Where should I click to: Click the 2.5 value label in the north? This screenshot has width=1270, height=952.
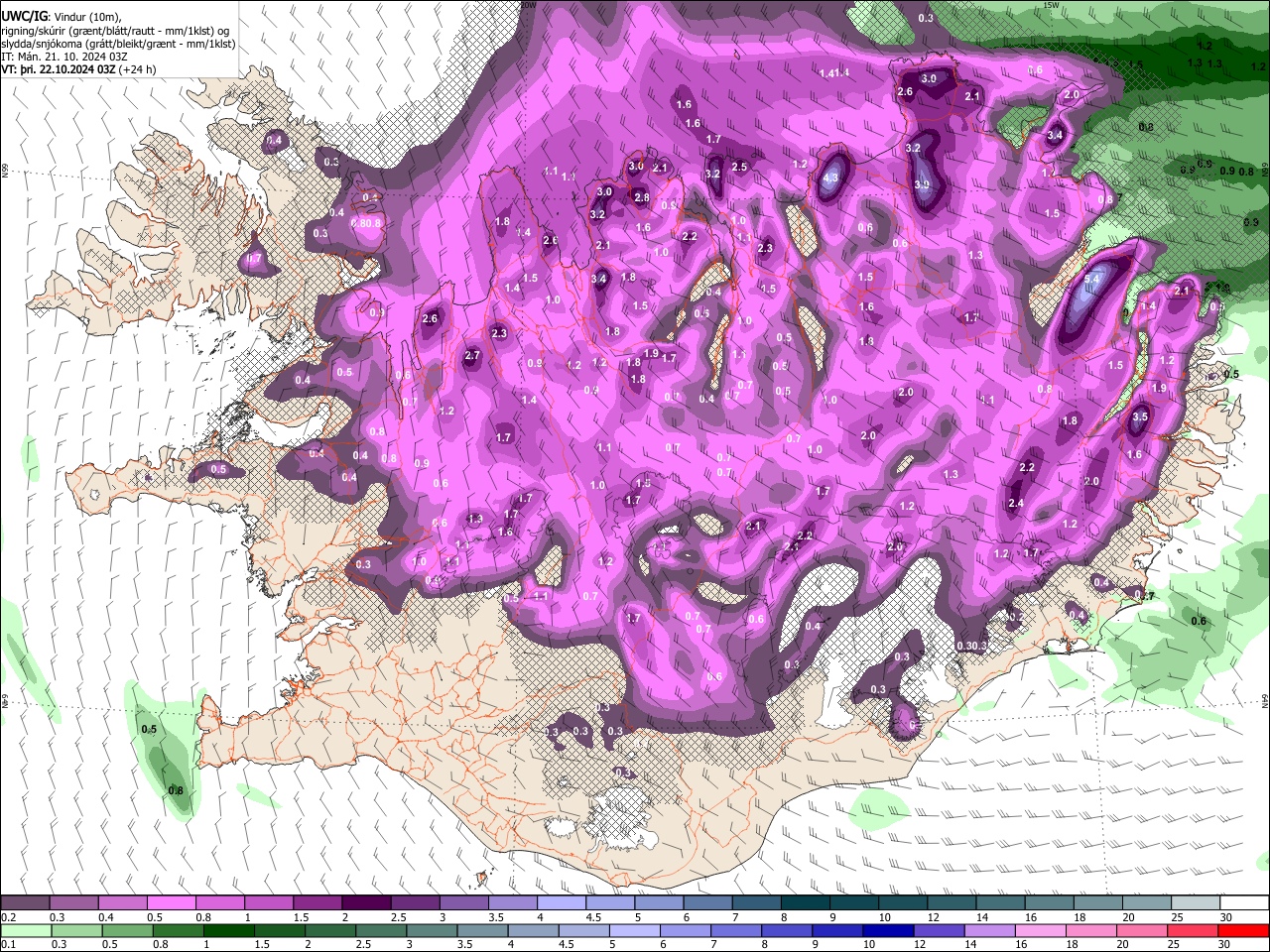739,168
